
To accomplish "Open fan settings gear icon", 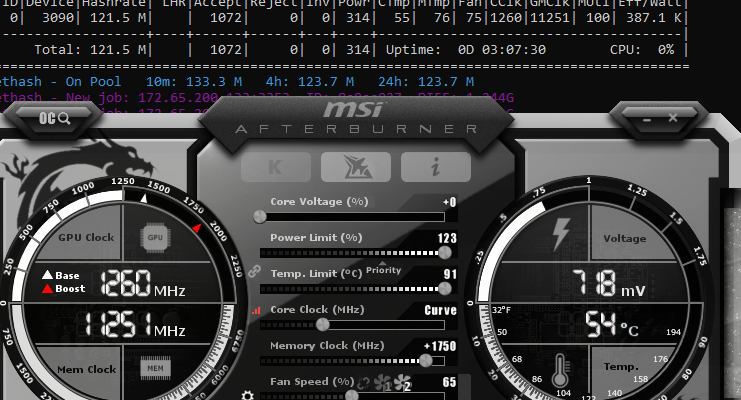I will (x=247, y=395).
